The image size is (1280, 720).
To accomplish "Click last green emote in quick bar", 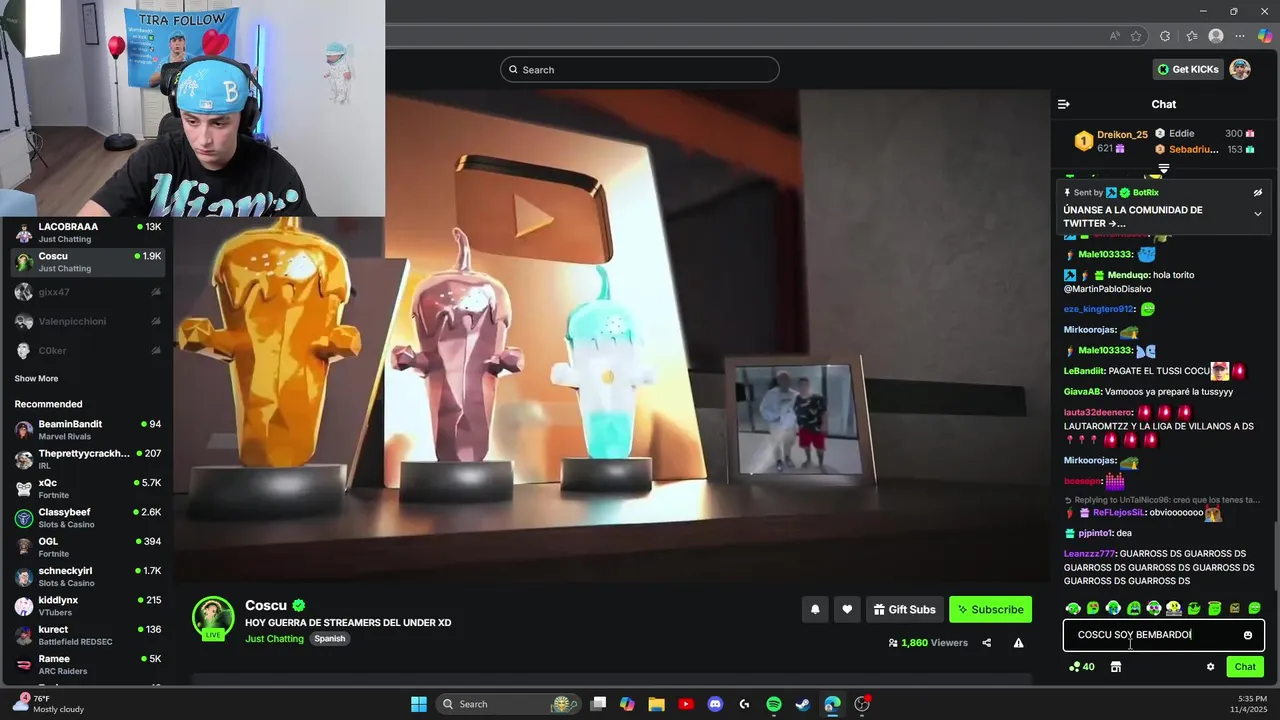I will pyautogui.click(x=1255, y=608).
